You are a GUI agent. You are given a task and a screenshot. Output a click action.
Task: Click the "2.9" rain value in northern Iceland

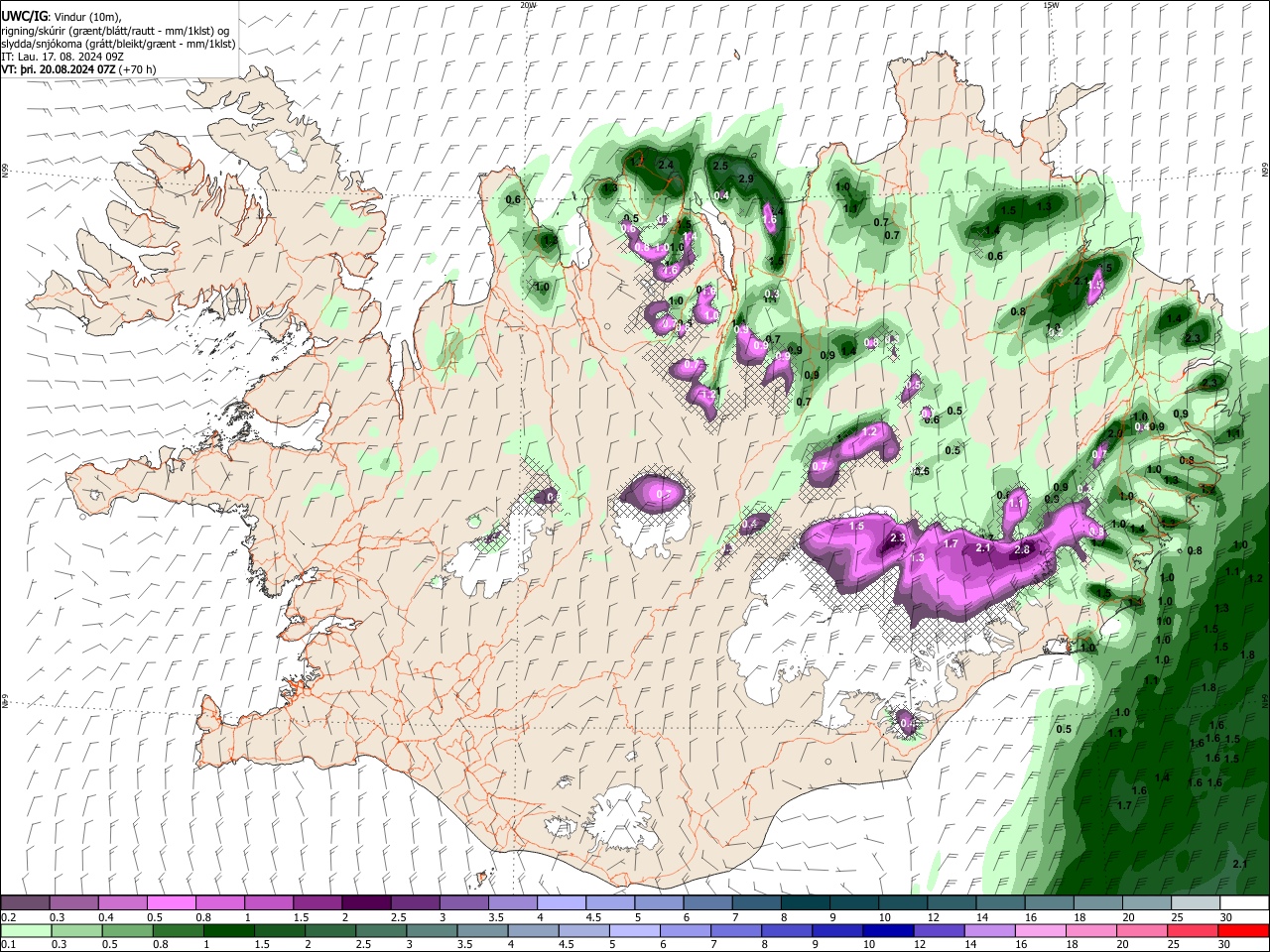pos(746,178)
